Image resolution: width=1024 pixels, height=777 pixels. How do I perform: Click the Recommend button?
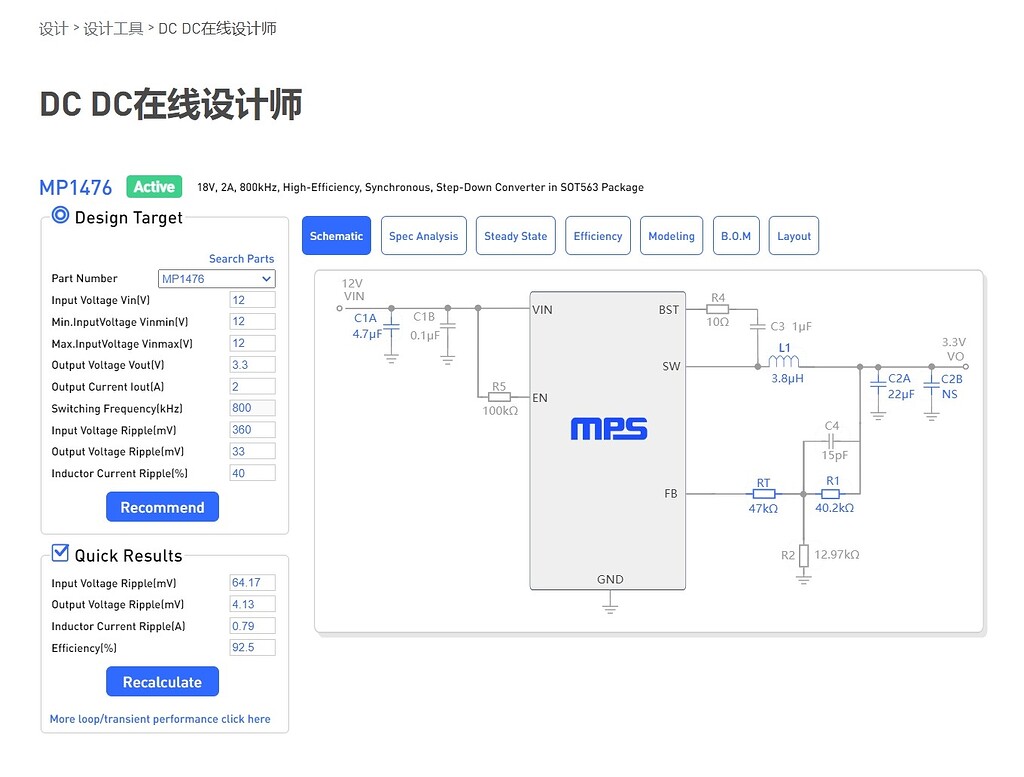[162, 506]
